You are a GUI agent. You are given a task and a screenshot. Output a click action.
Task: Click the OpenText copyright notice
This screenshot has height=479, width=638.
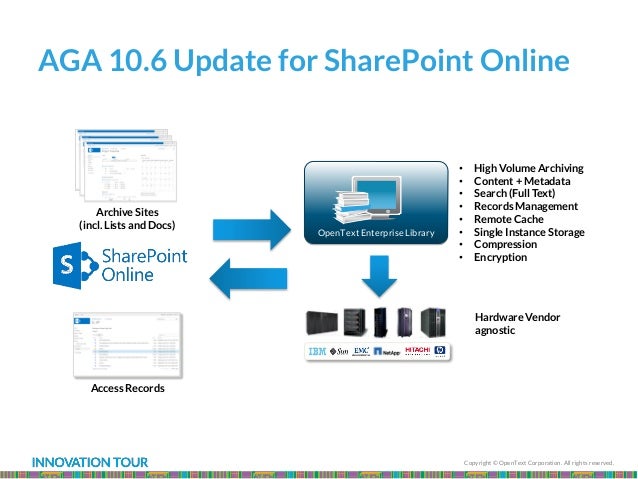pyautogui.click(x=539, y=463)
